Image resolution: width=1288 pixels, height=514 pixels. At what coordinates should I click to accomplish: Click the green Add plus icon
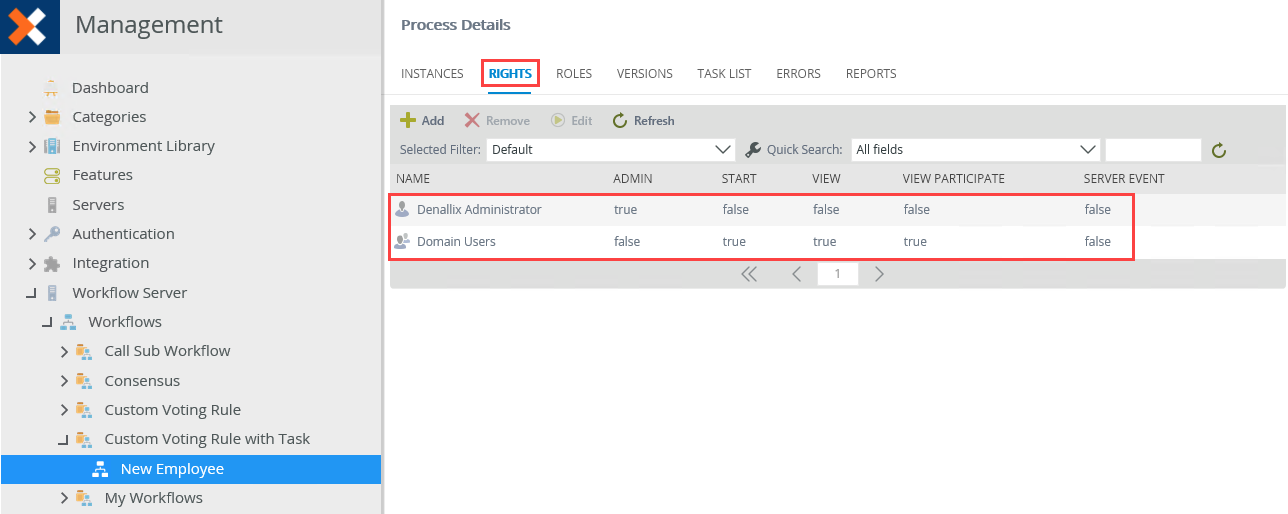pos(408,120)
